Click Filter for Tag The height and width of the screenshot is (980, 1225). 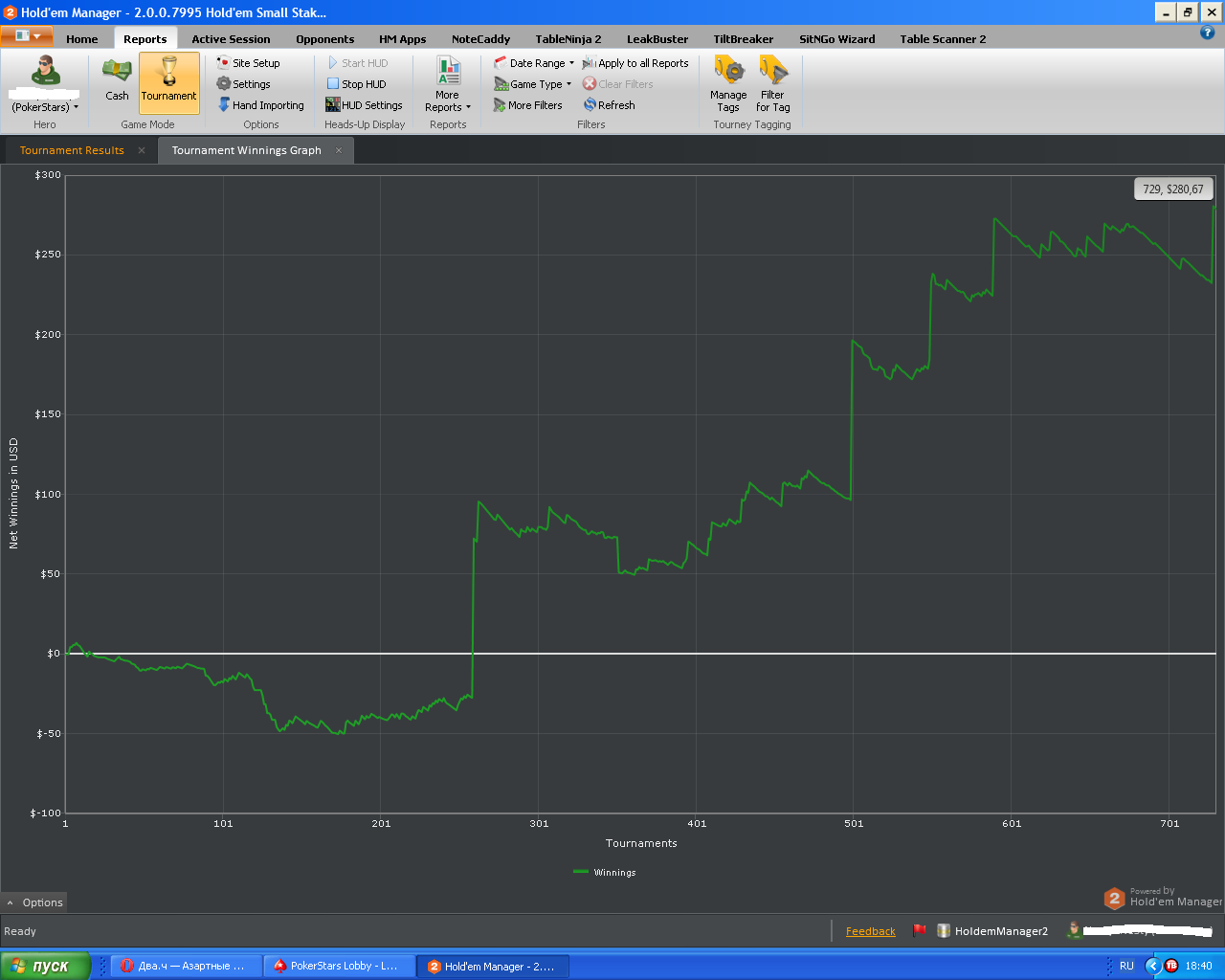click(772, 84)
